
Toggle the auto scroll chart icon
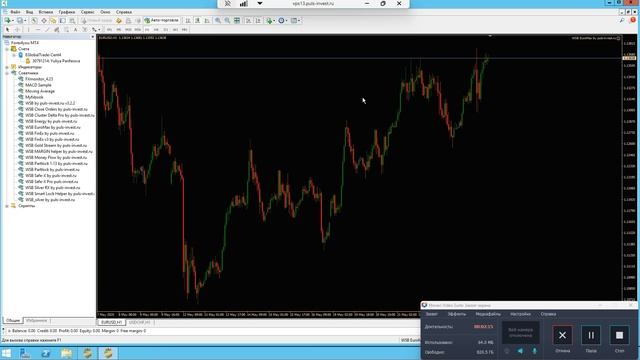point(248,20)
